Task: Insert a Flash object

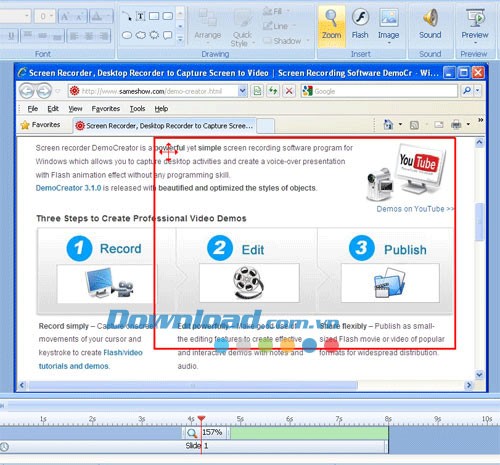Action: 360,24
